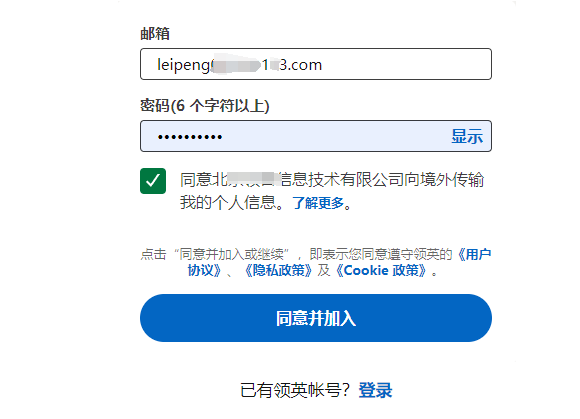The height and width of the screenshot is (419, 580).
Task: Click the 邮箱 field label
Action: [155, 34]
